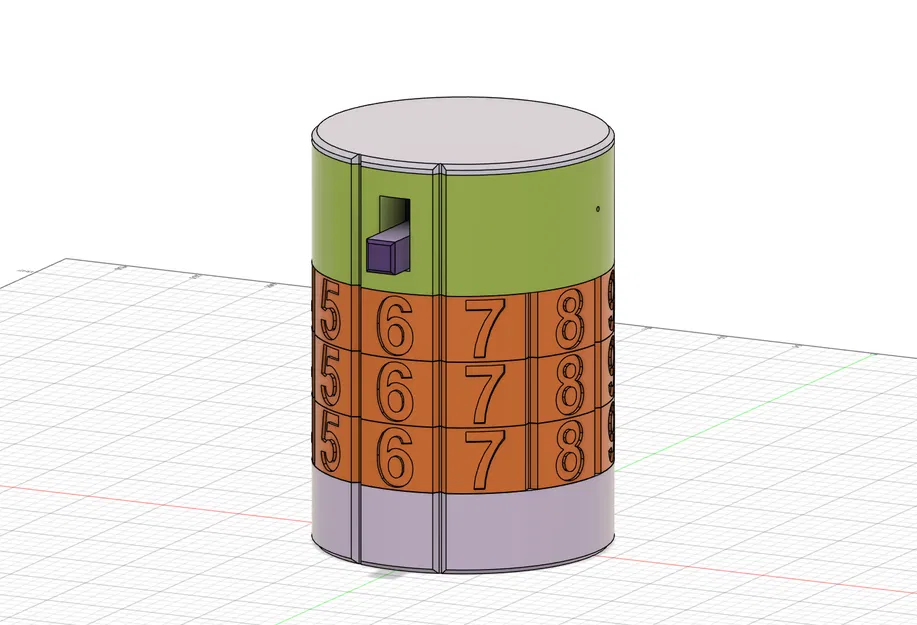
Task: Click the number 6 on the bottom ring
Action: click(x=395, y=459)
